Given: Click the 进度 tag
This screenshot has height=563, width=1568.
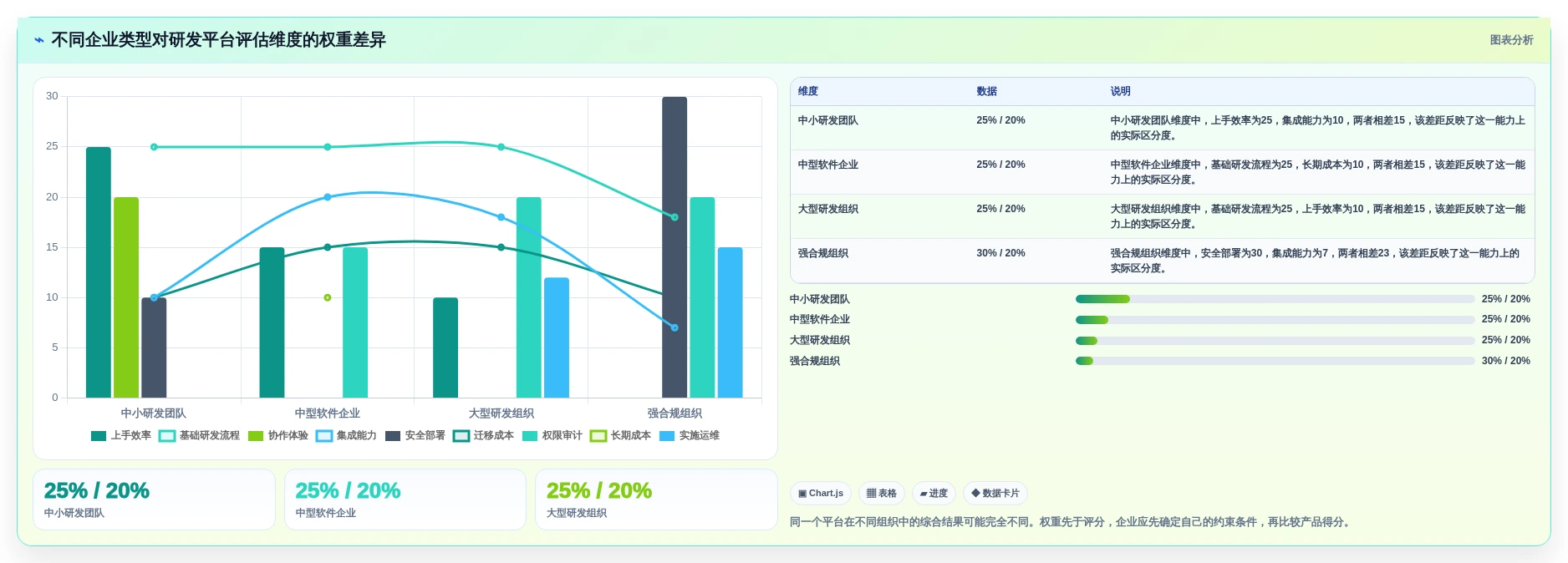Looking at the screenshot, I should coord(934,493).
